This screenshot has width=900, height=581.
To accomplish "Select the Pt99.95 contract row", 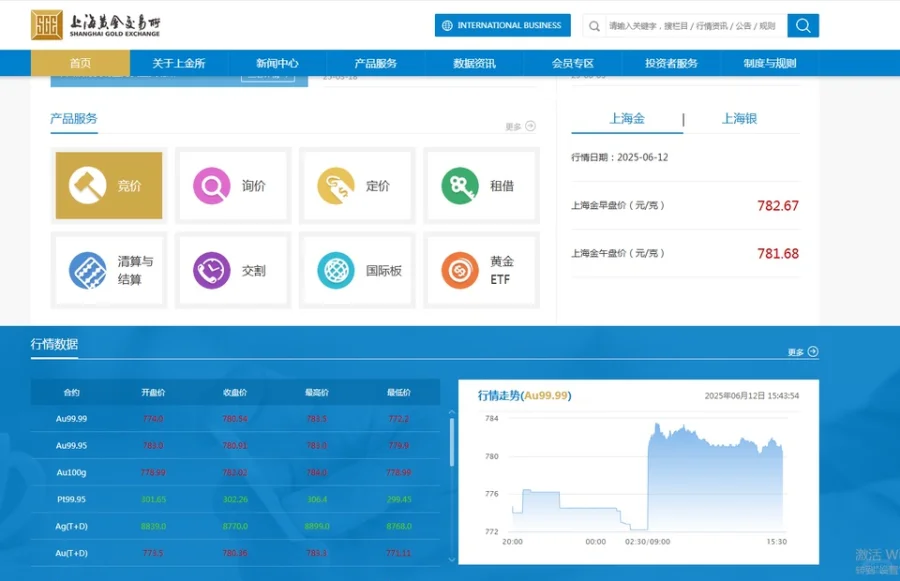I will pyautogui.click(x=235, y=499).
